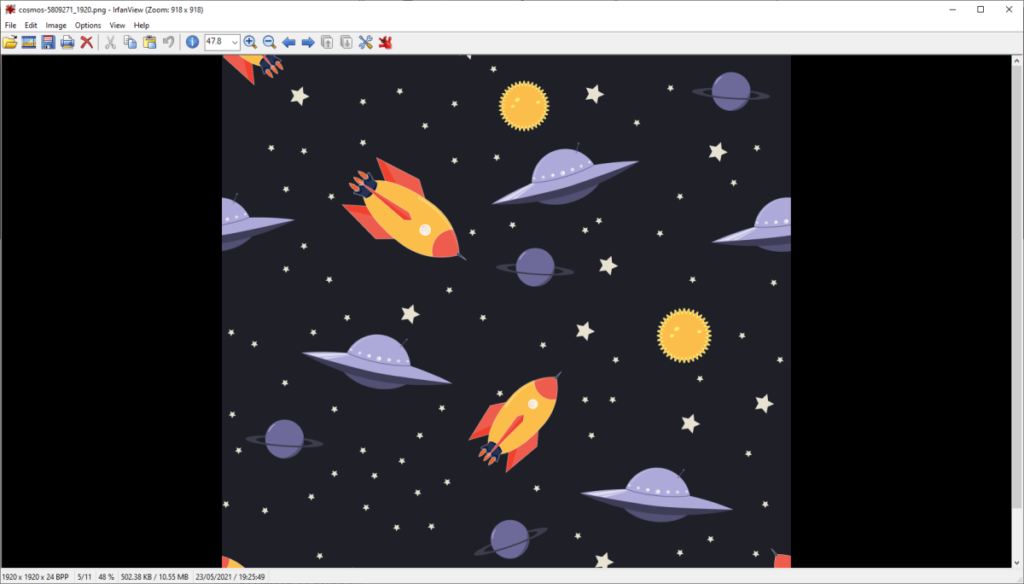
Task: Paste from clipboard using the paste icon
Action: click(x=150, y=42)
